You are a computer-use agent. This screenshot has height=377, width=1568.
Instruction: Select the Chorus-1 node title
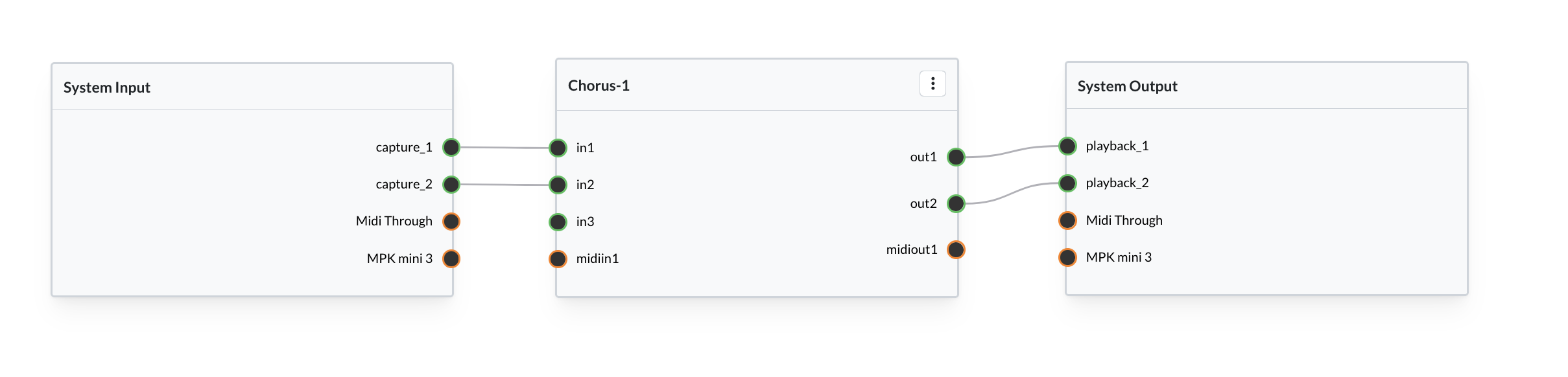[x=599, y=86]
